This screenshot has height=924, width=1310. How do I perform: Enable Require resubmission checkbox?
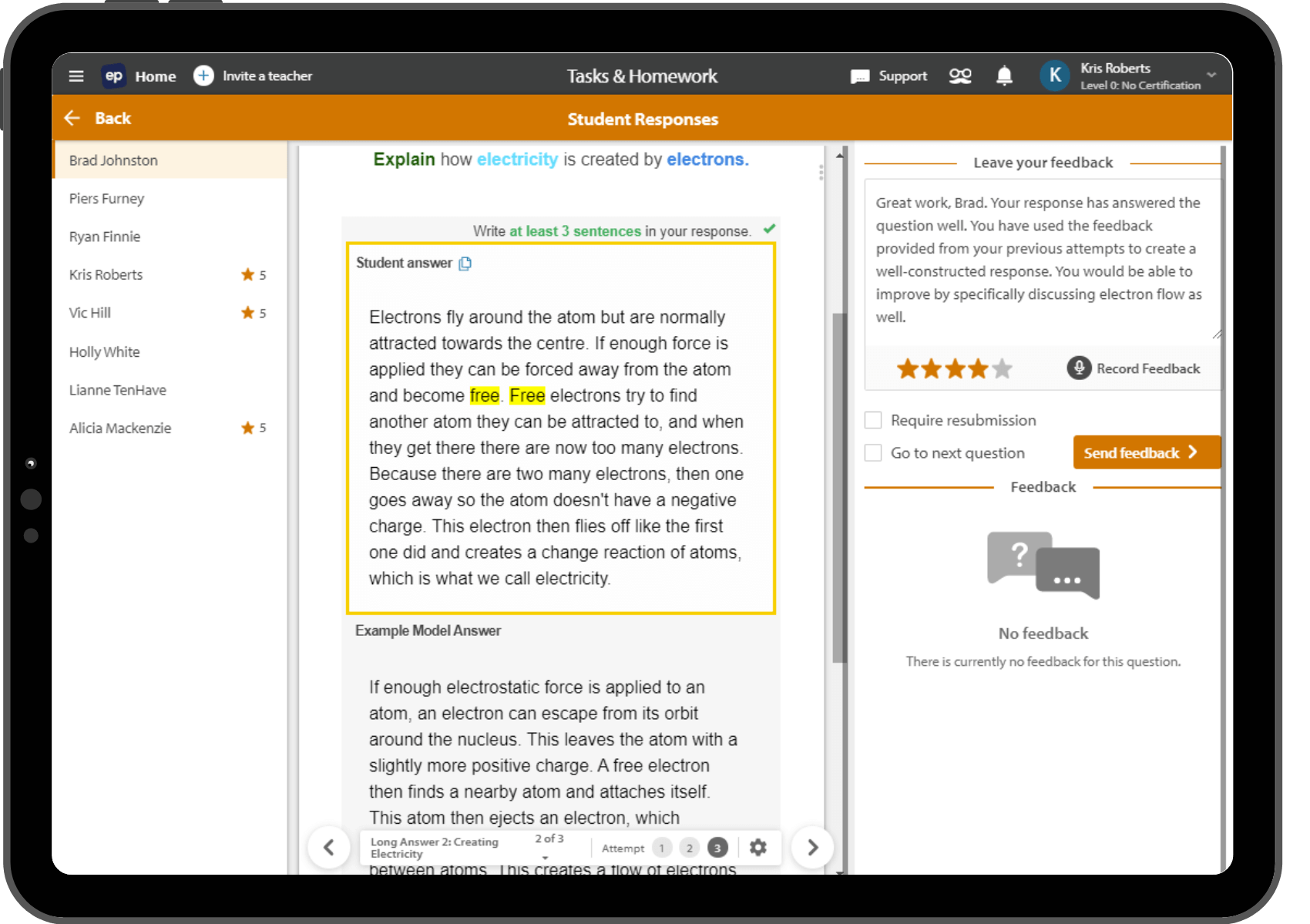(x=873, y=420)
